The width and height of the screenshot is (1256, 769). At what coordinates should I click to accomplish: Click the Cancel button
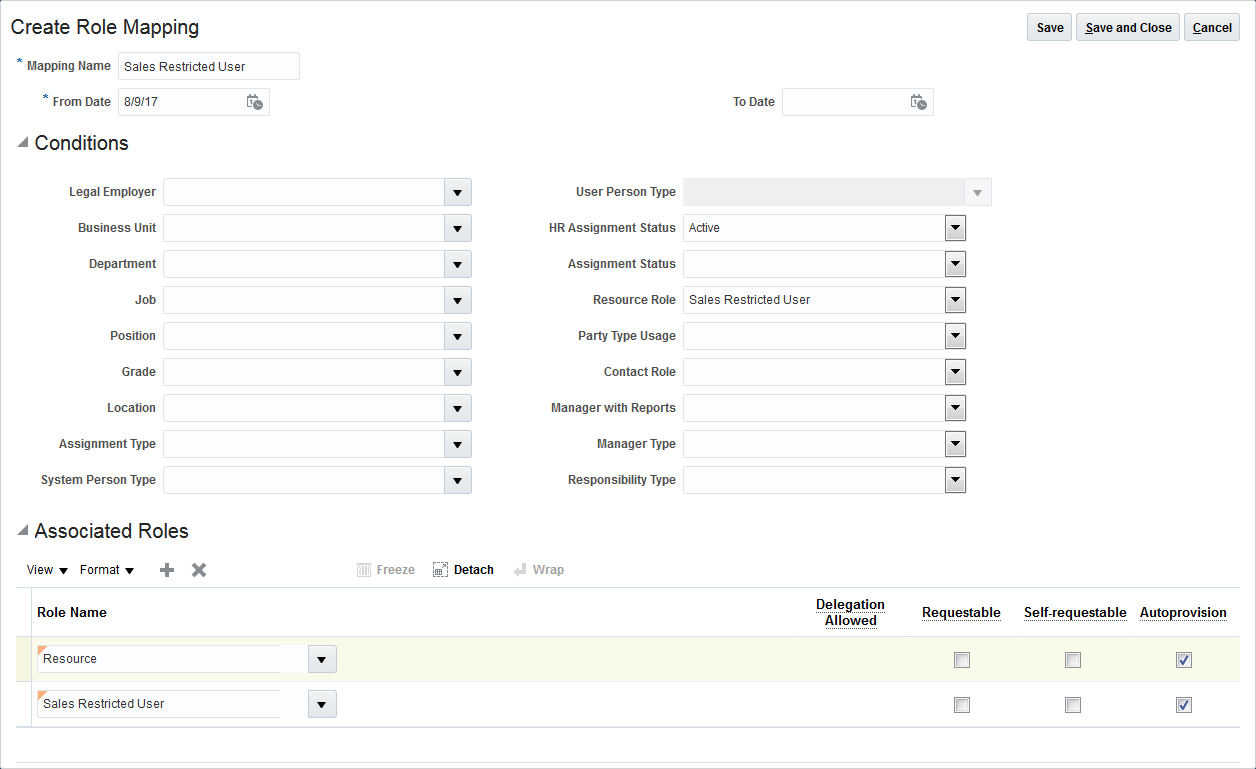click(1212, 28)
